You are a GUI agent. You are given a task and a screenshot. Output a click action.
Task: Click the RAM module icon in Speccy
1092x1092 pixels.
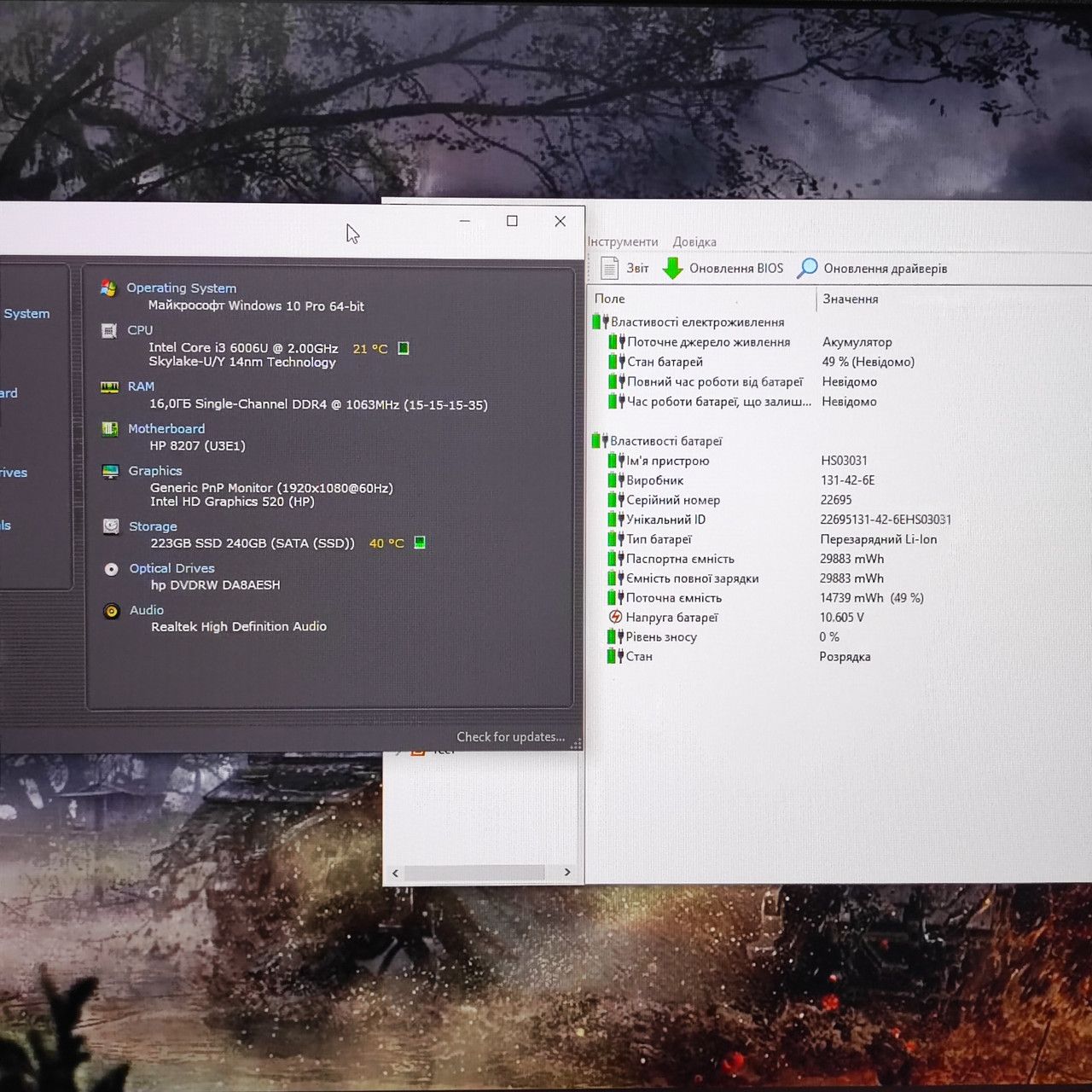pos(110,386)
